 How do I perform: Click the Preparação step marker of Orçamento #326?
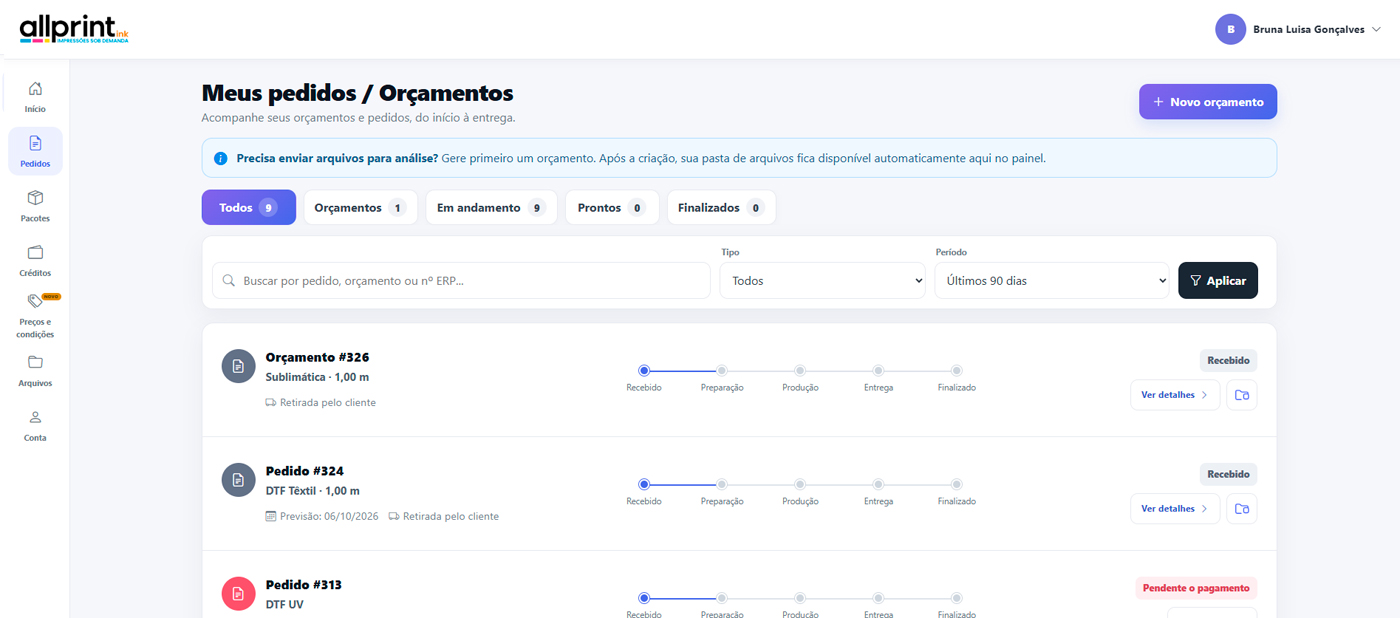[722, 370]
